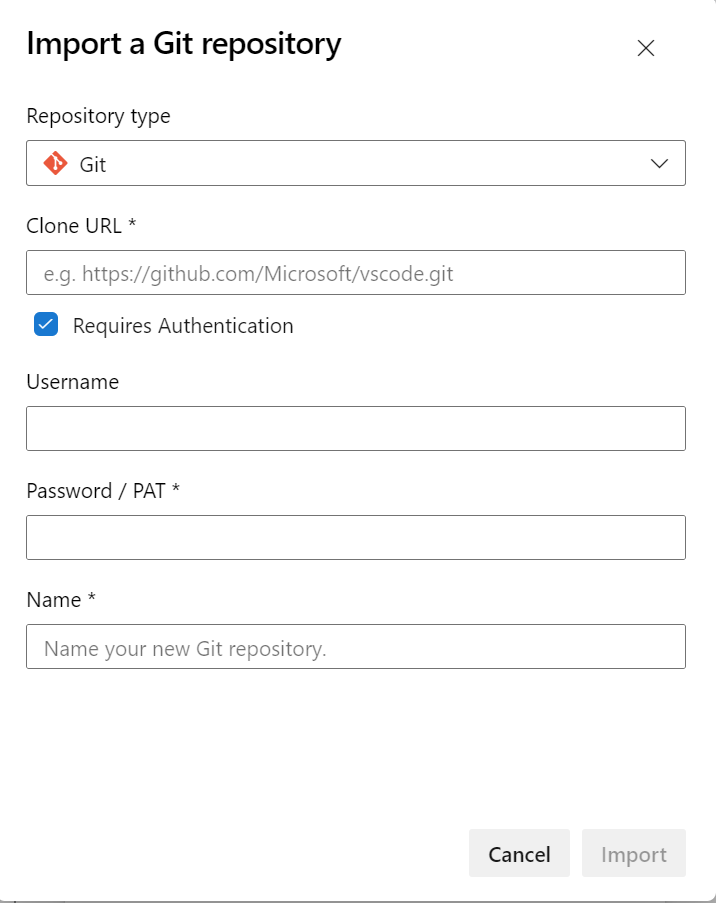Click the Git logo icon
This screenshot has height=903, width=716.
tap(55, 164)
